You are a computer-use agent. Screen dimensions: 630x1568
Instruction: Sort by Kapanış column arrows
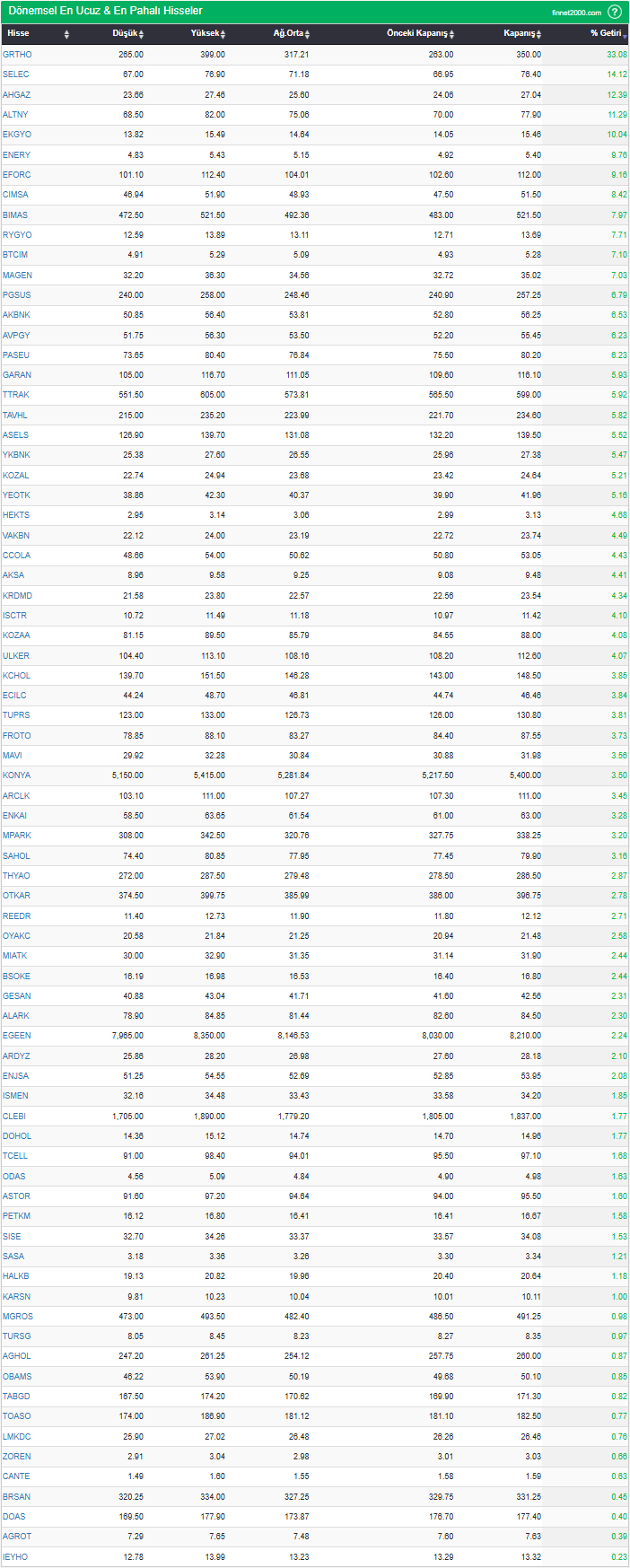(539, 34)
